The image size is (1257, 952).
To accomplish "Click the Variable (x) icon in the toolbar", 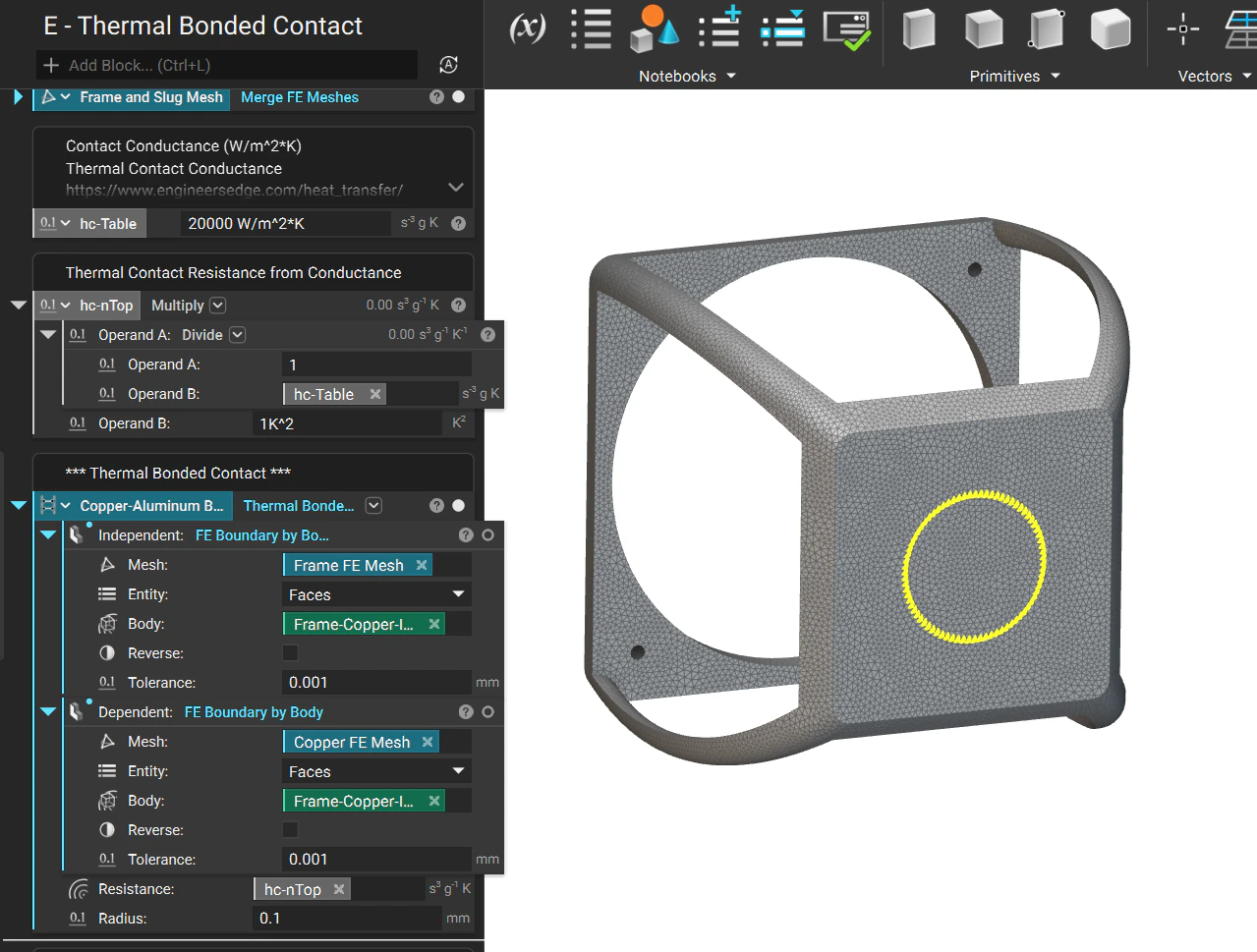I will pyautogui.click(x=527, y=28).
